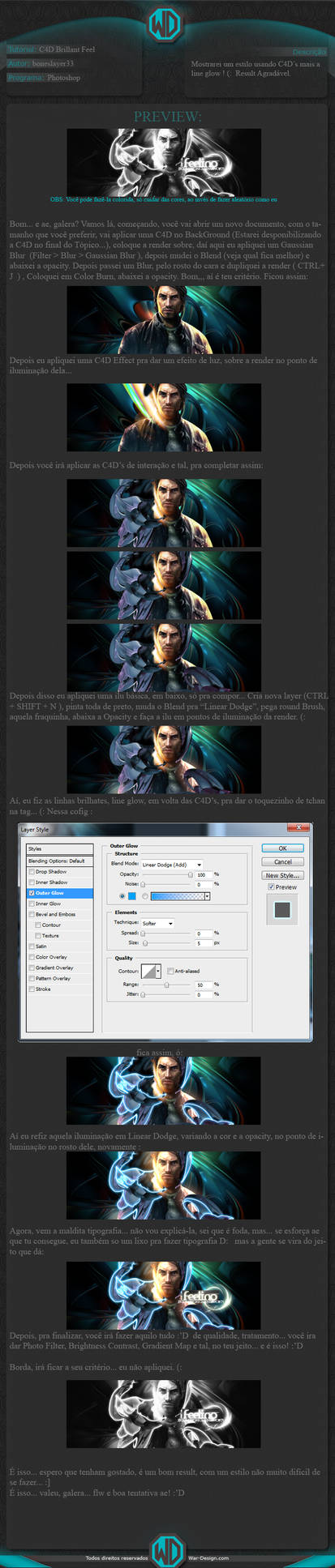Click the Opacity slider
Image resolution: width=335 pixels, height=1568 pixels.
pos(168,875)
